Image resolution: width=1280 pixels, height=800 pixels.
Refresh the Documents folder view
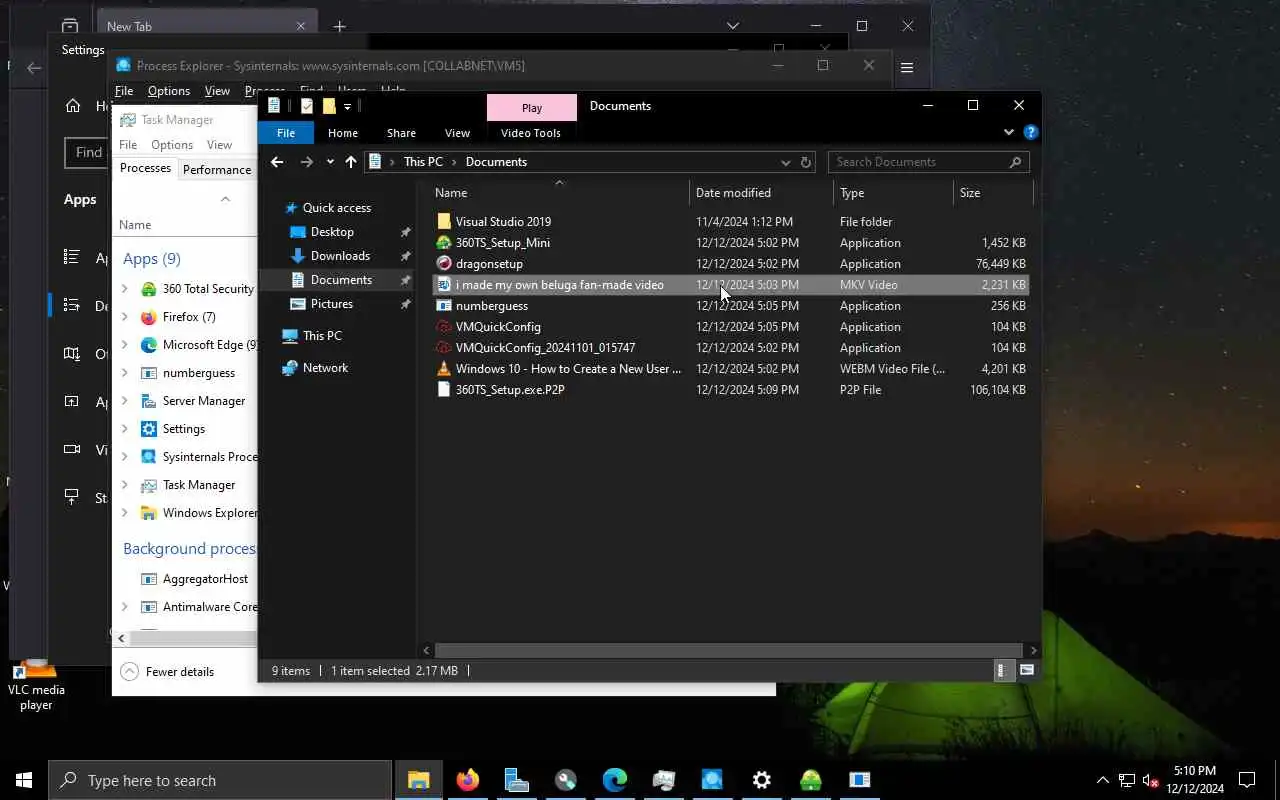point(806,162)
